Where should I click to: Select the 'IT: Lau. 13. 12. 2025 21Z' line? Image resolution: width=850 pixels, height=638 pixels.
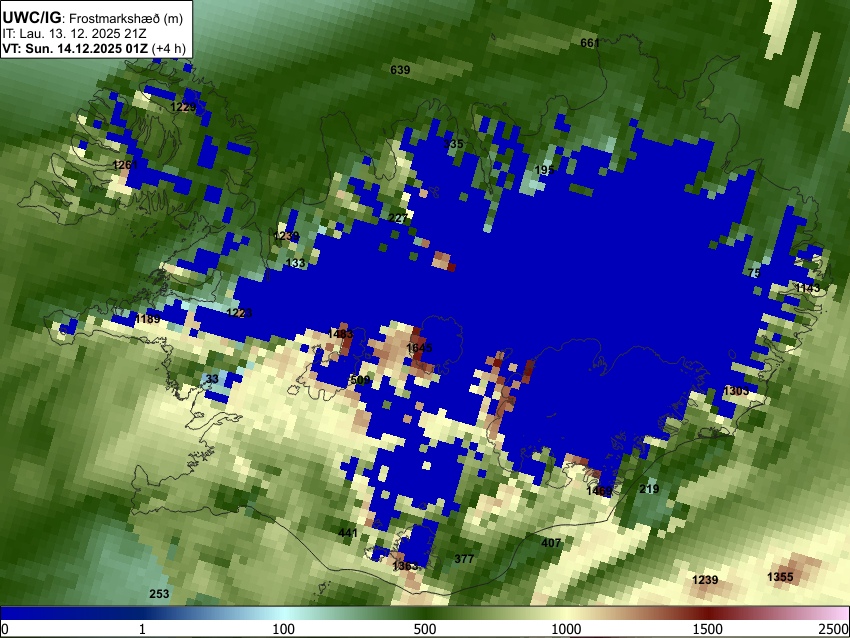[x=74, y=34]
